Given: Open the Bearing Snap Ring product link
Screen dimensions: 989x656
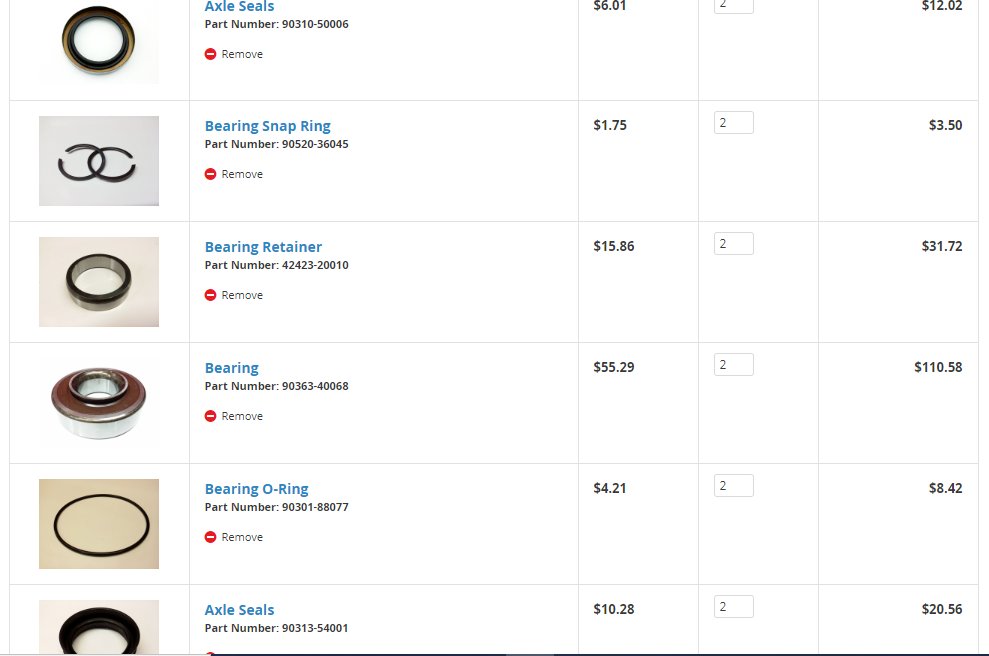Looking at the screenshot, I should click(x=267, y=126).
